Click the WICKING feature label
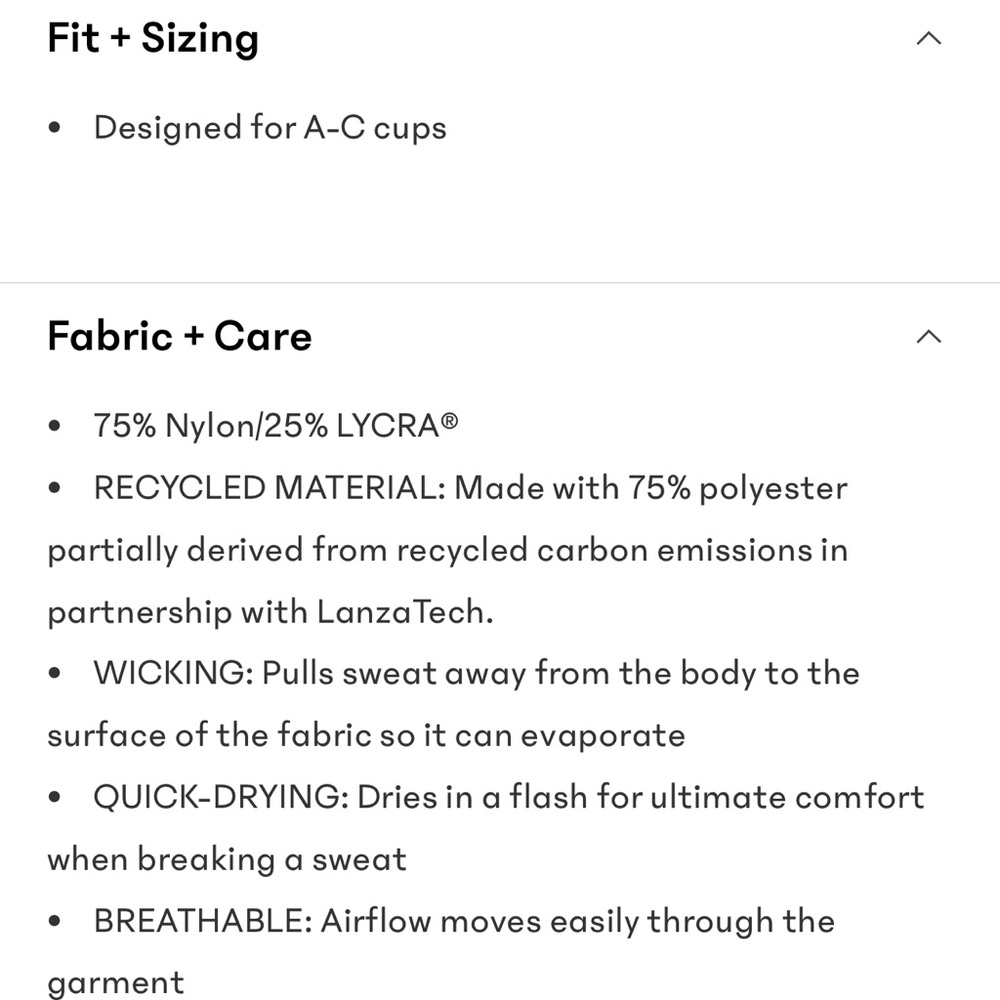Screen dimensions: 1000x1000 coord(174,673)
